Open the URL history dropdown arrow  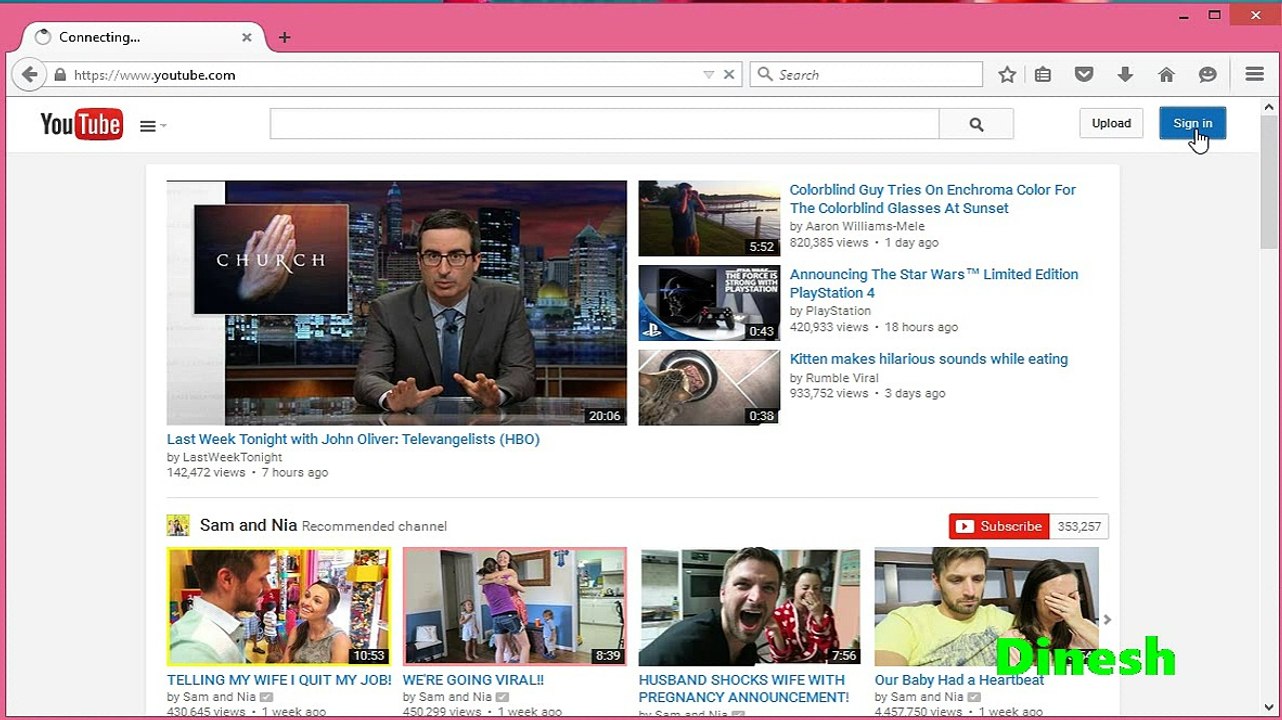click(x=708, y=75)
